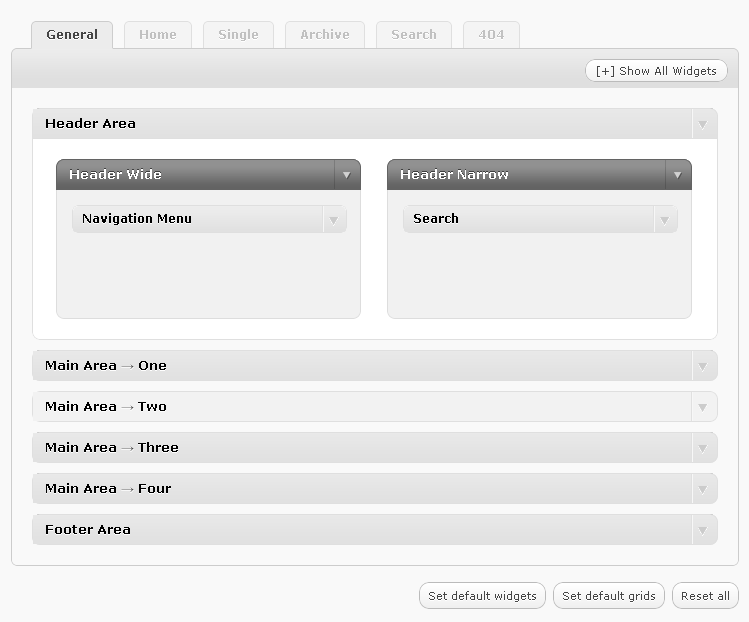Click the Main Area → Two label
Image resolution: width=749 pixels, height=622 pixels.
[x=106, y=407]
